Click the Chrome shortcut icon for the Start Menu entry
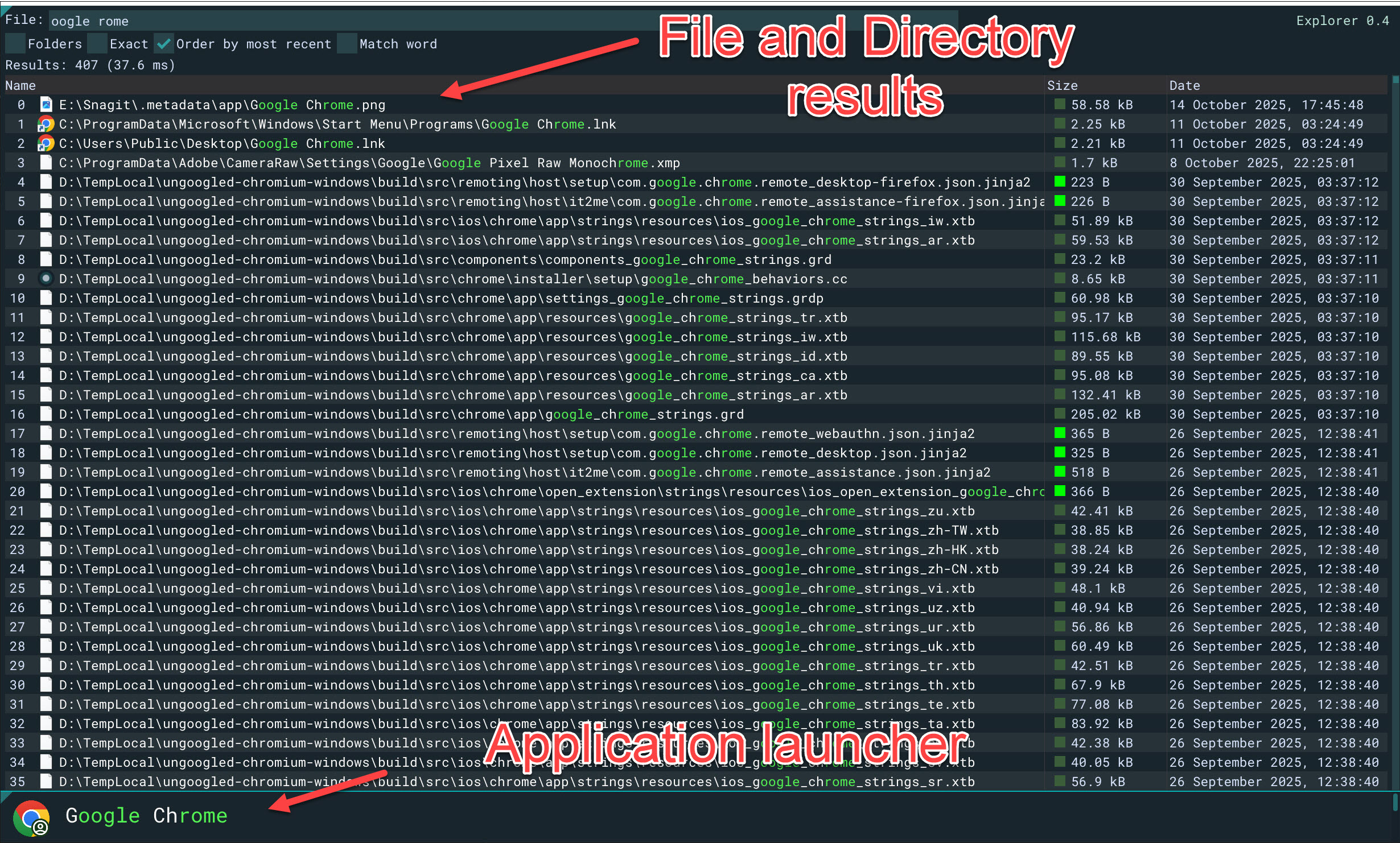The image size is (1400, 843). (x=46, y=124)
